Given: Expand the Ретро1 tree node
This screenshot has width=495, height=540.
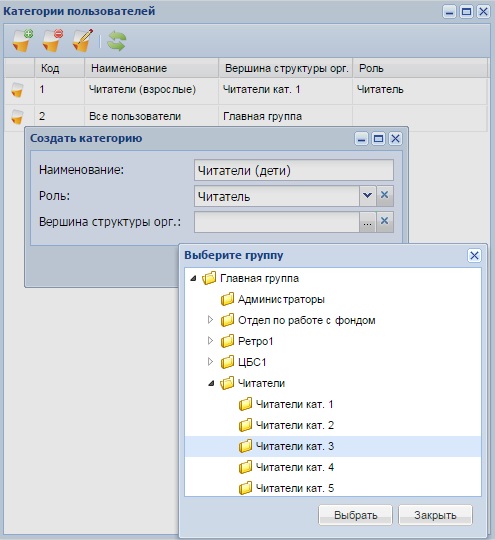Looking at the screenshot, I should (210, 341).
